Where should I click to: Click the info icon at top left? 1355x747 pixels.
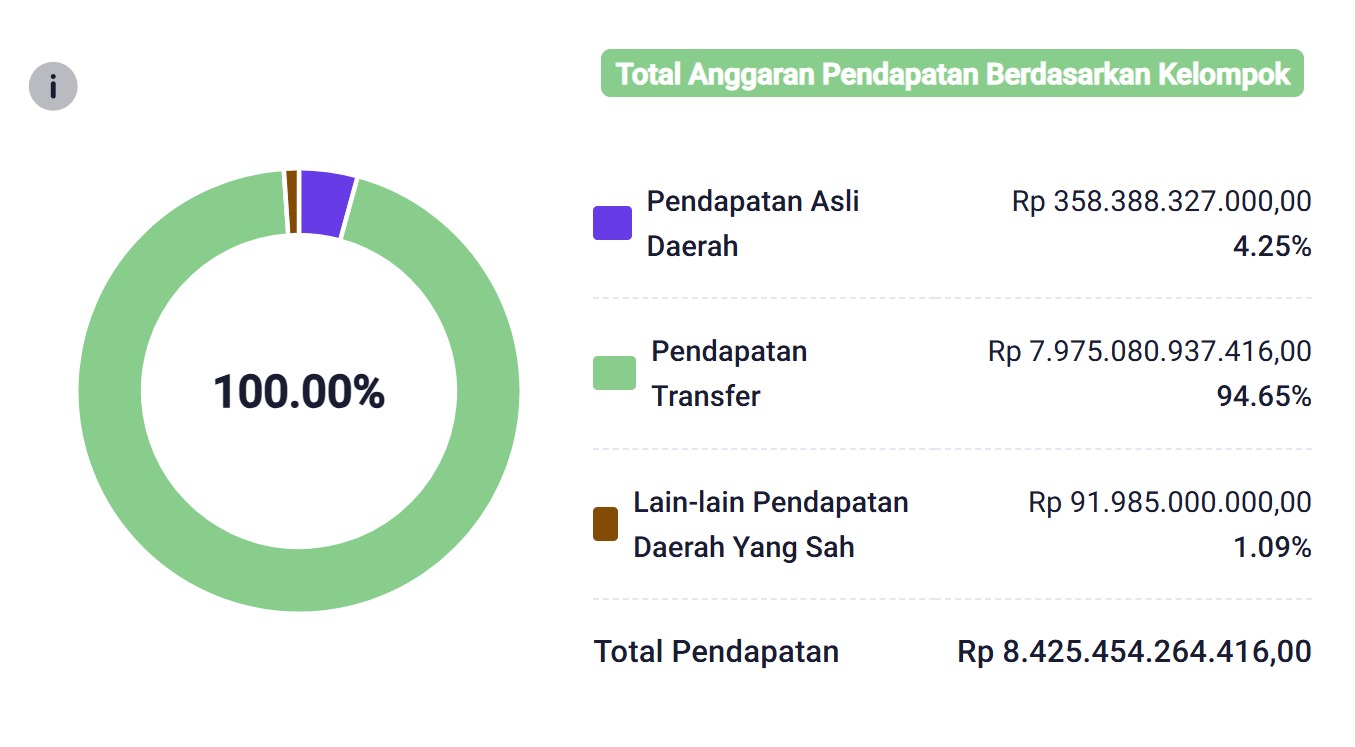tap(53, 86)
